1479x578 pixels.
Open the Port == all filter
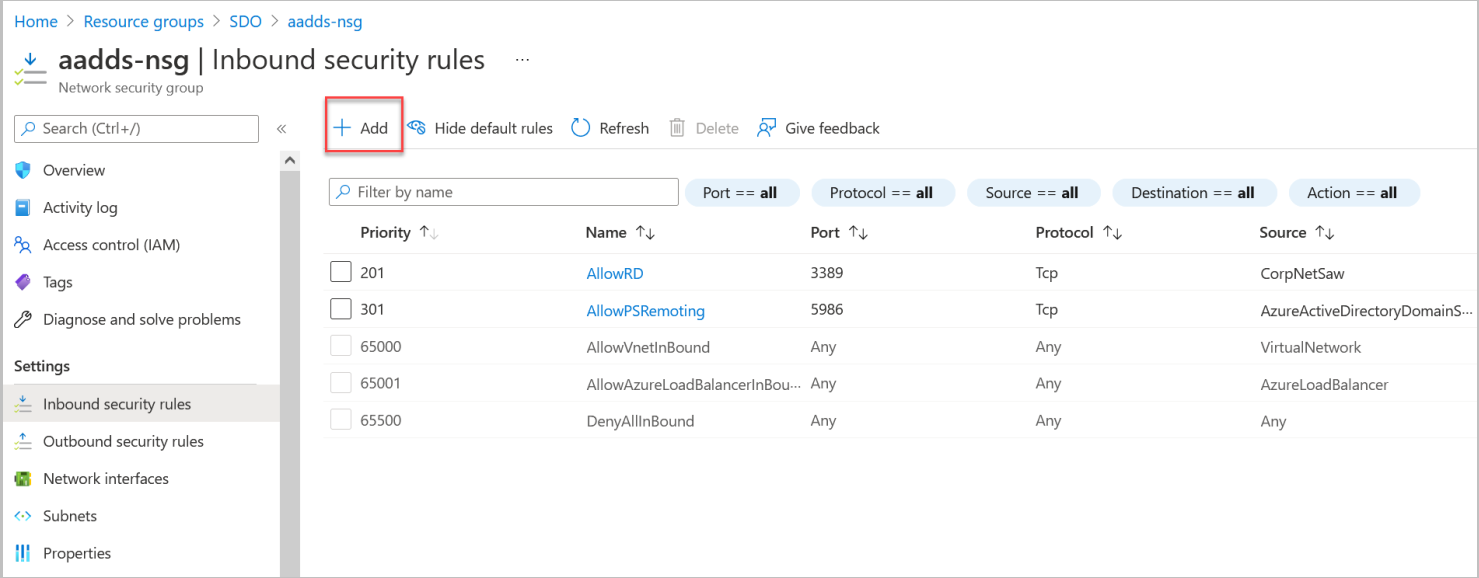742,193
